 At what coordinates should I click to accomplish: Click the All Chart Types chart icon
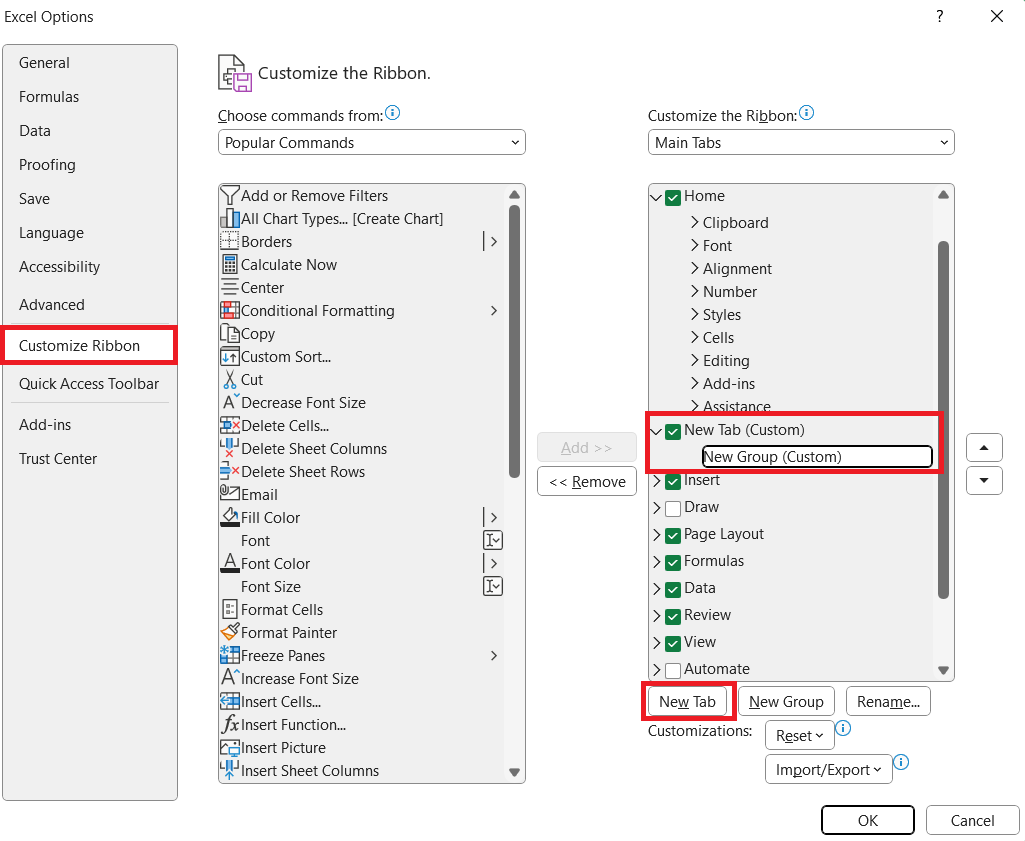tap(229, 218)
